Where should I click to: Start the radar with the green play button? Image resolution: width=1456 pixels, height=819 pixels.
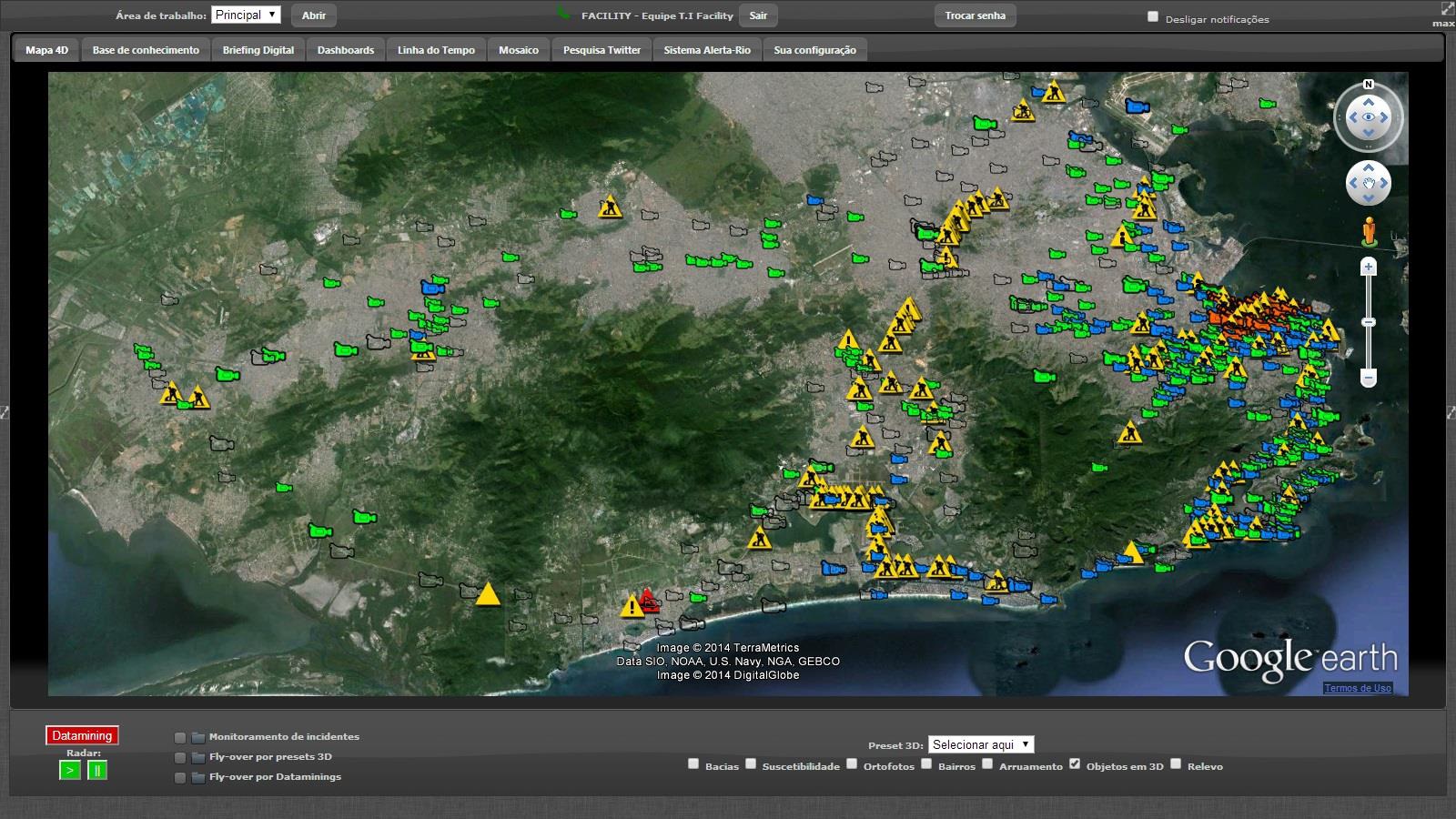[69, 771]
